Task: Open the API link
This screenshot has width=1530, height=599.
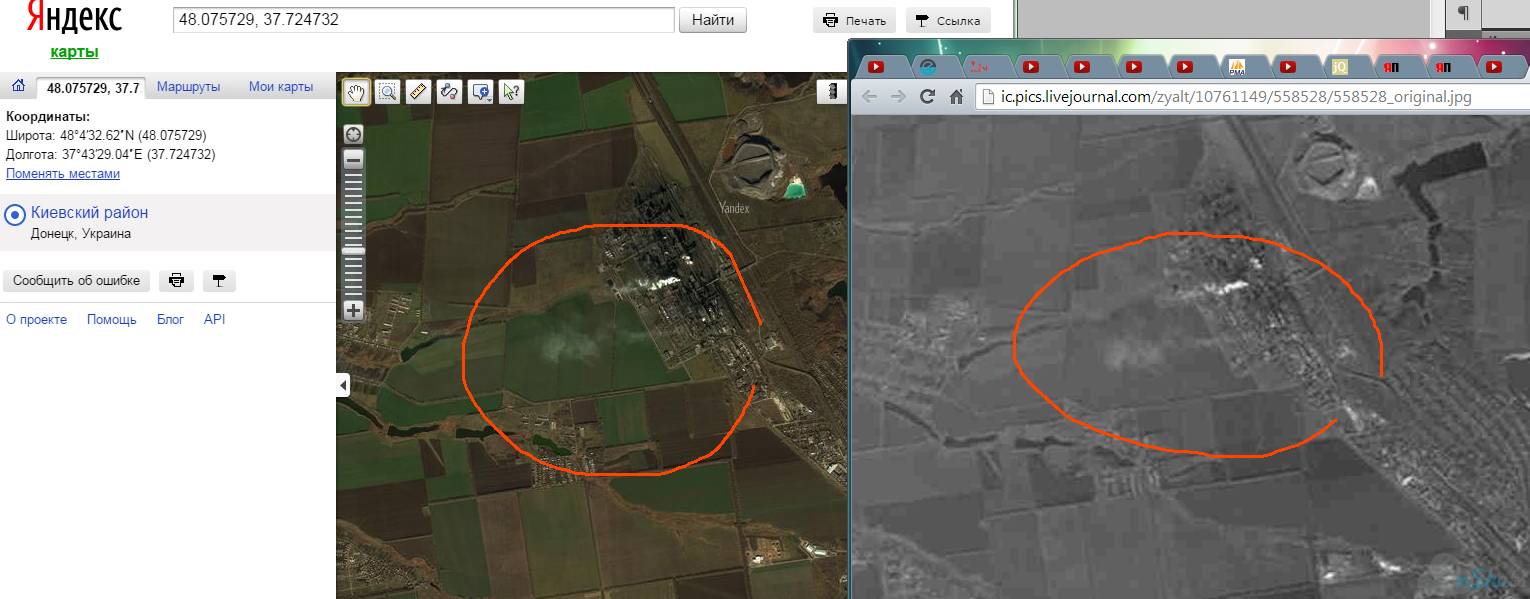Action: (214, 319)
